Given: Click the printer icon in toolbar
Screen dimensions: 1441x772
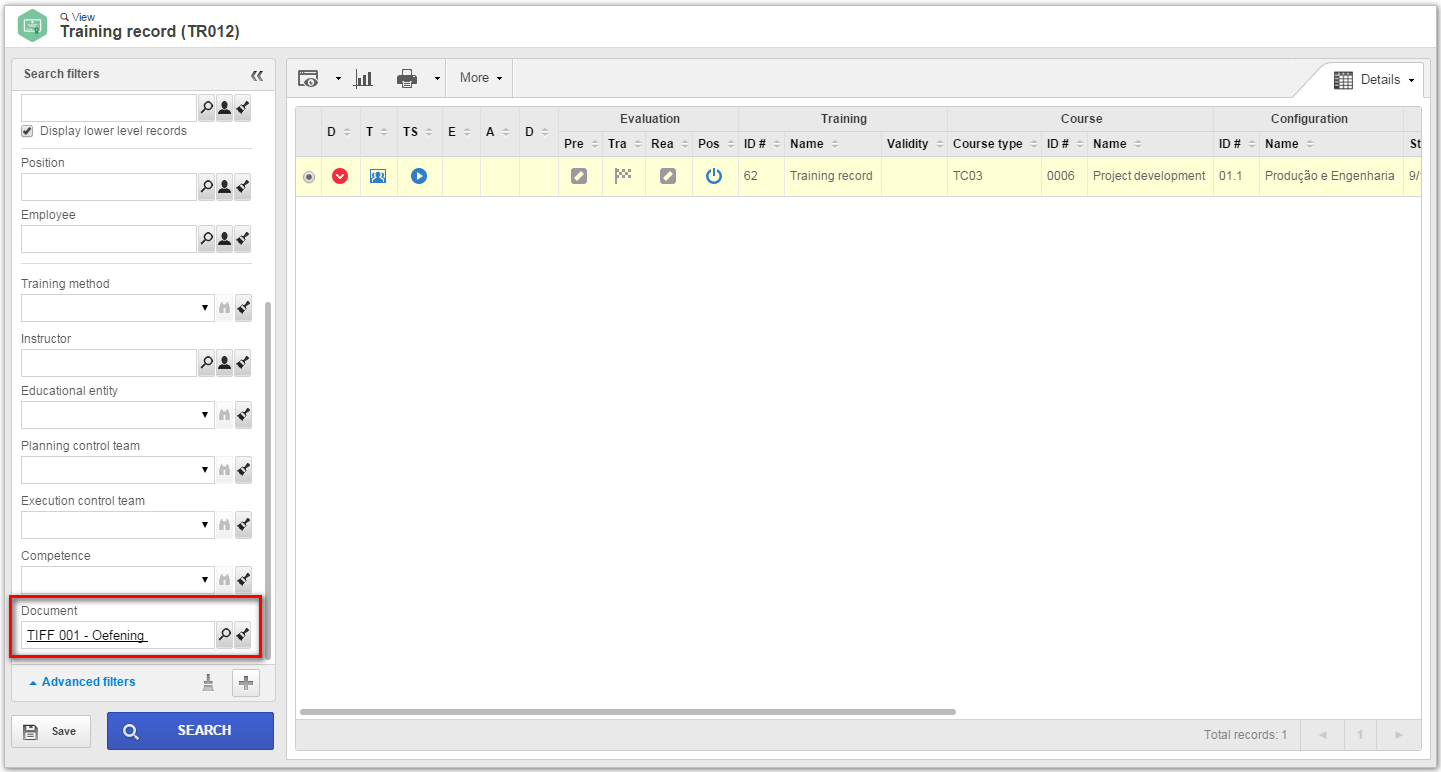Looking at the screenshot, I should (407, 78).
